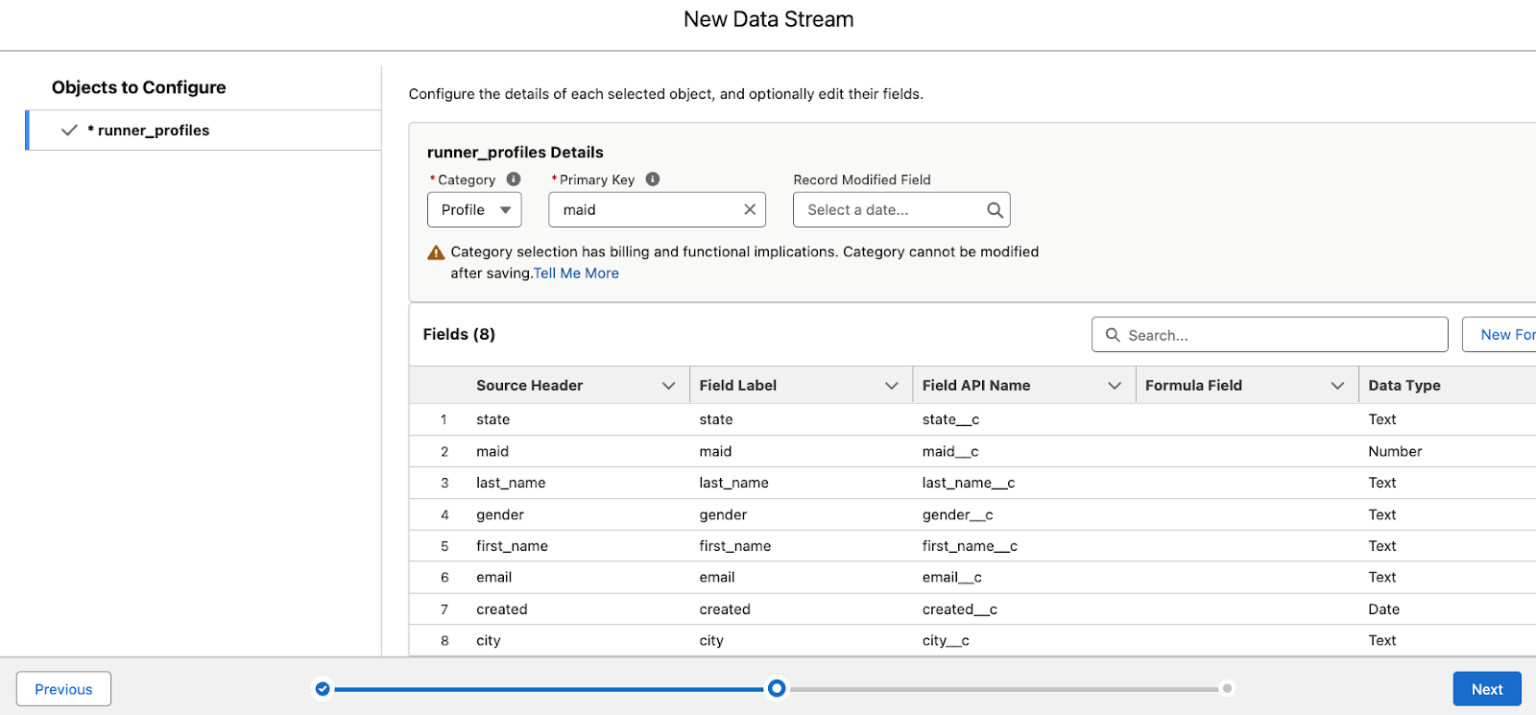This screenshot has width=1536, height=715.
Task: Open the Tell Me More link
Action: click(576, 272)
